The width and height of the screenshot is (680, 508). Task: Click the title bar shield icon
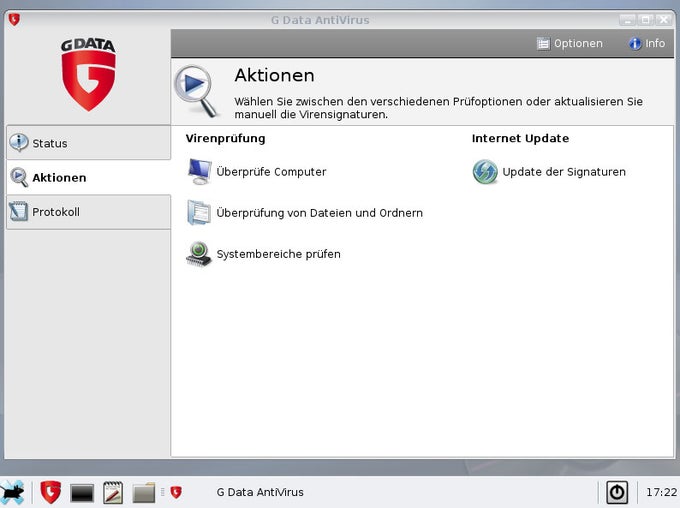tap(14, 20)
